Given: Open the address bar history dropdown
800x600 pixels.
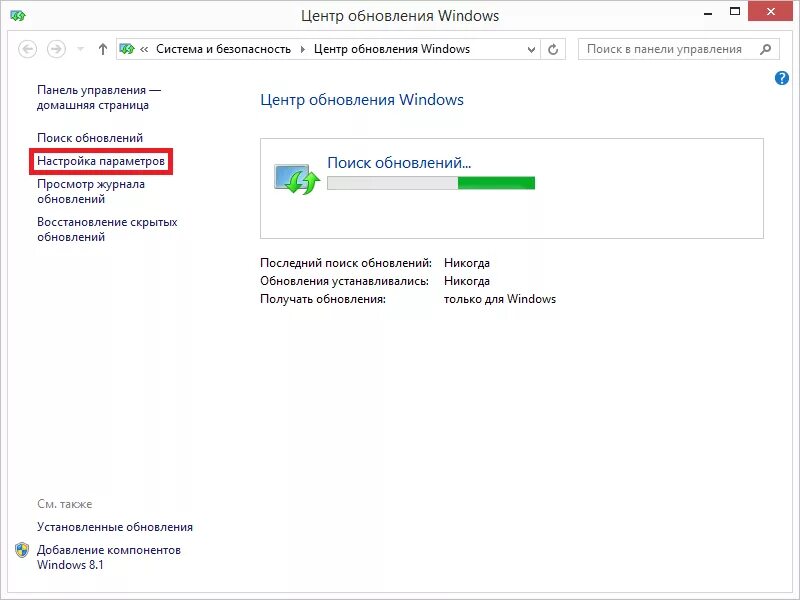Looking at the screenshot, I should point(531,49).
